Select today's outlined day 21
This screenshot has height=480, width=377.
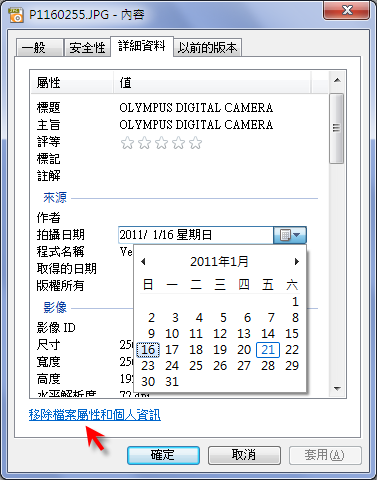point(268,350)
